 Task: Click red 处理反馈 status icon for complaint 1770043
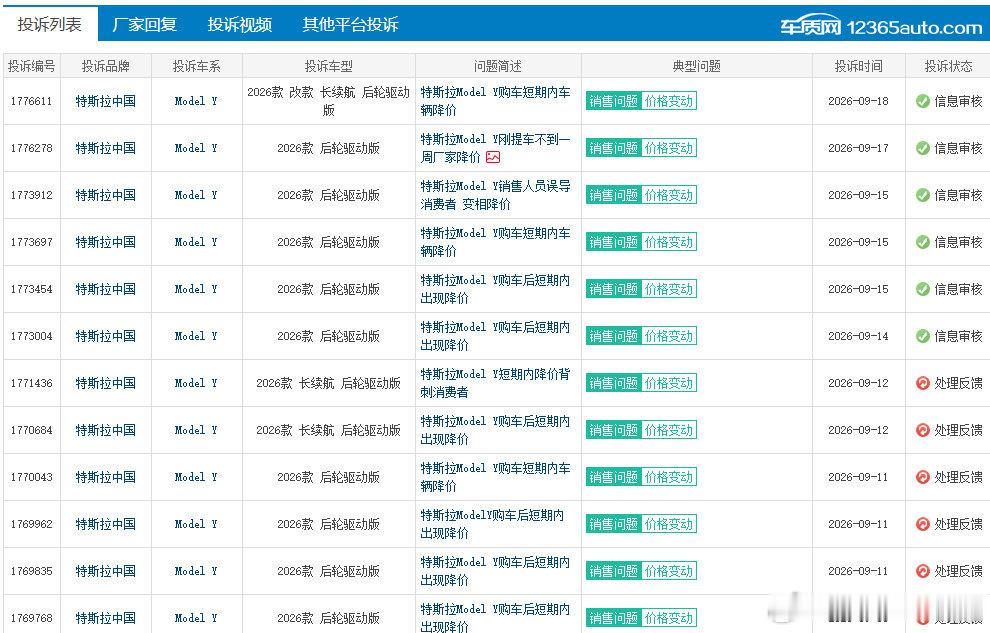(922, 477)
